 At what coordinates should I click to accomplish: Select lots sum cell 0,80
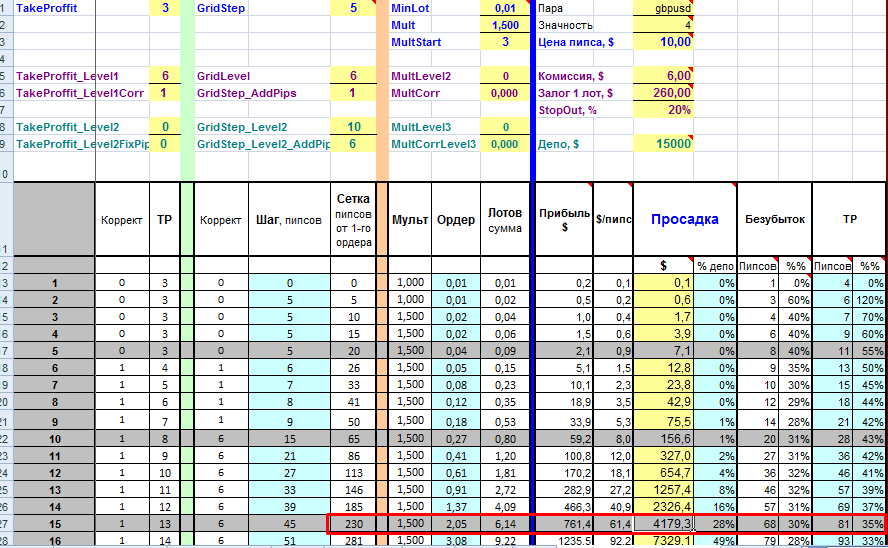[x=505, y=439]
